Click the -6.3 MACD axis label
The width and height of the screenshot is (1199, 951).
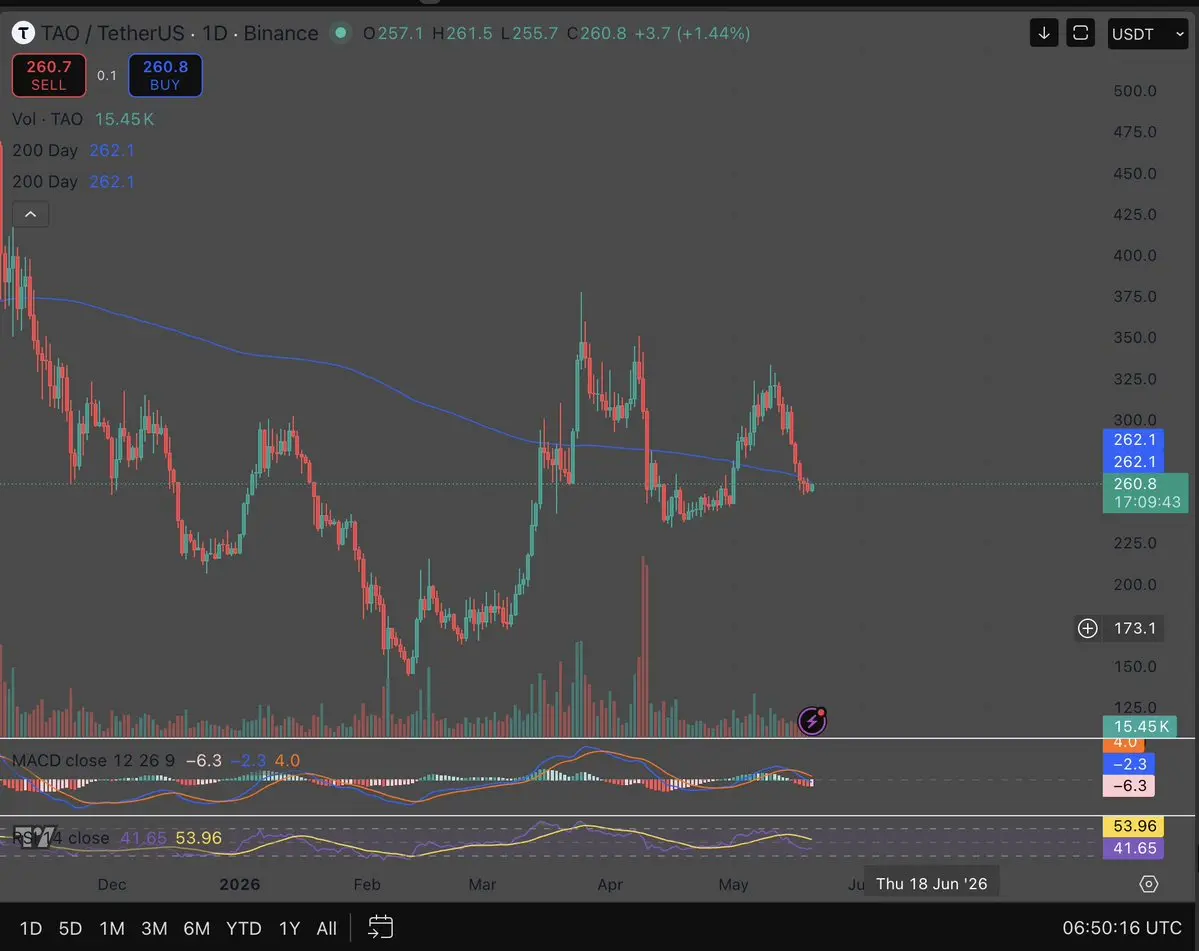1129,786
